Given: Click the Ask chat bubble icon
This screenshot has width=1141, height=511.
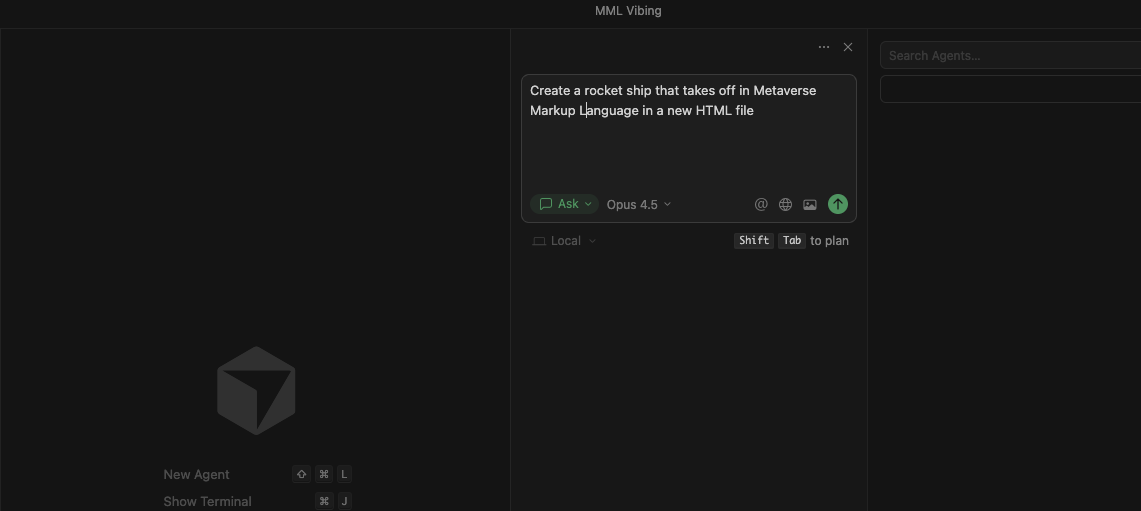Looking at the screenshot, I should click(x=546, y=204).
